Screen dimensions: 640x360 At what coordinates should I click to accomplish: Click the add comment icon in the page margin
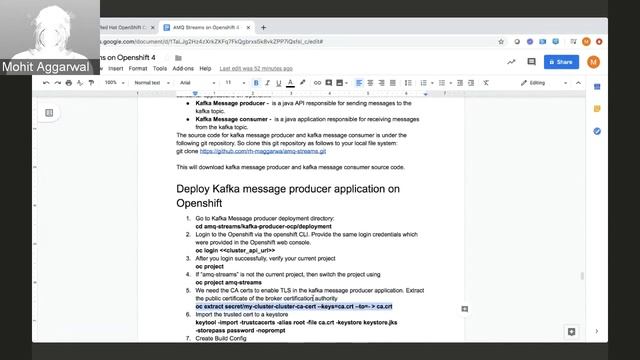click(x=464, y=309)
